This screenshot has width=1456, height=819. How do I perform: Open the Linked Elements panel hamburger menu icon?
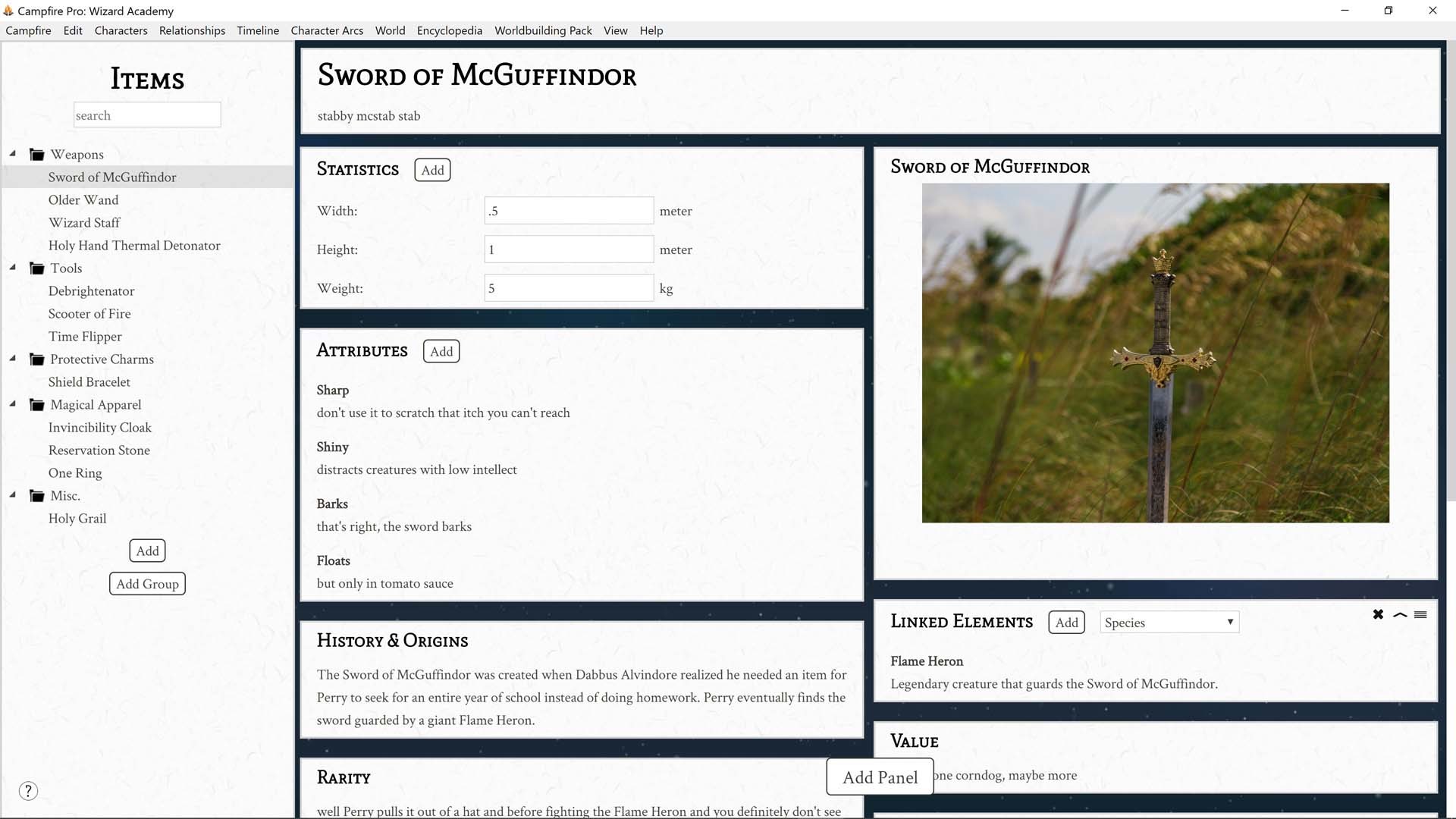pyautogui.click(x=1419, y=615)
